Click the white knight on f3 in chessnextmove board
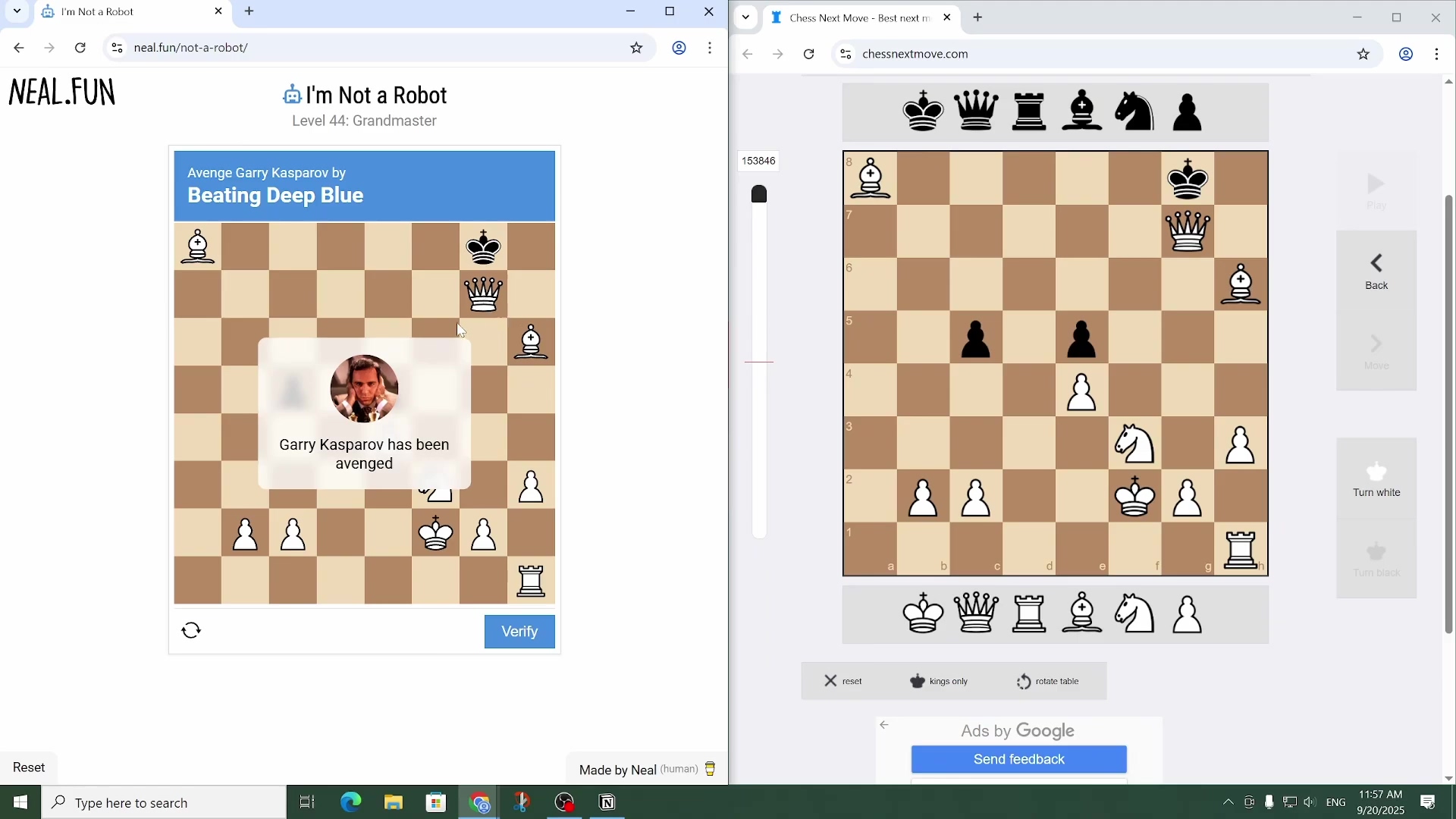1456x819 pixels. [1135, 444]
